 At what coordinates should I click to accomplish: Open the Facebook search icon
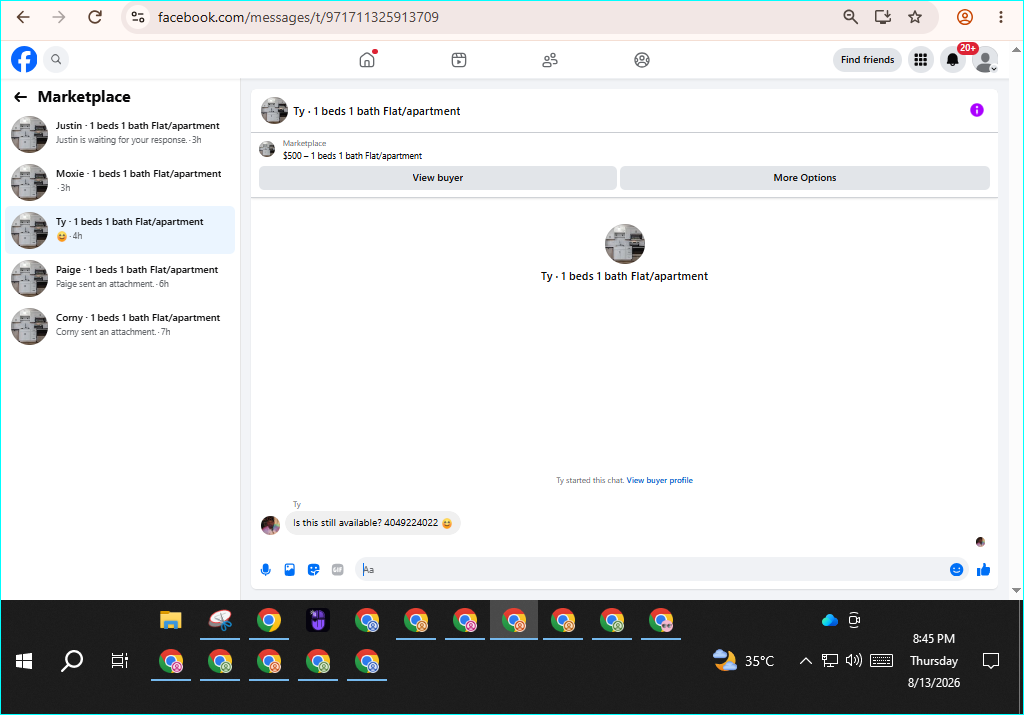[56, 59]
